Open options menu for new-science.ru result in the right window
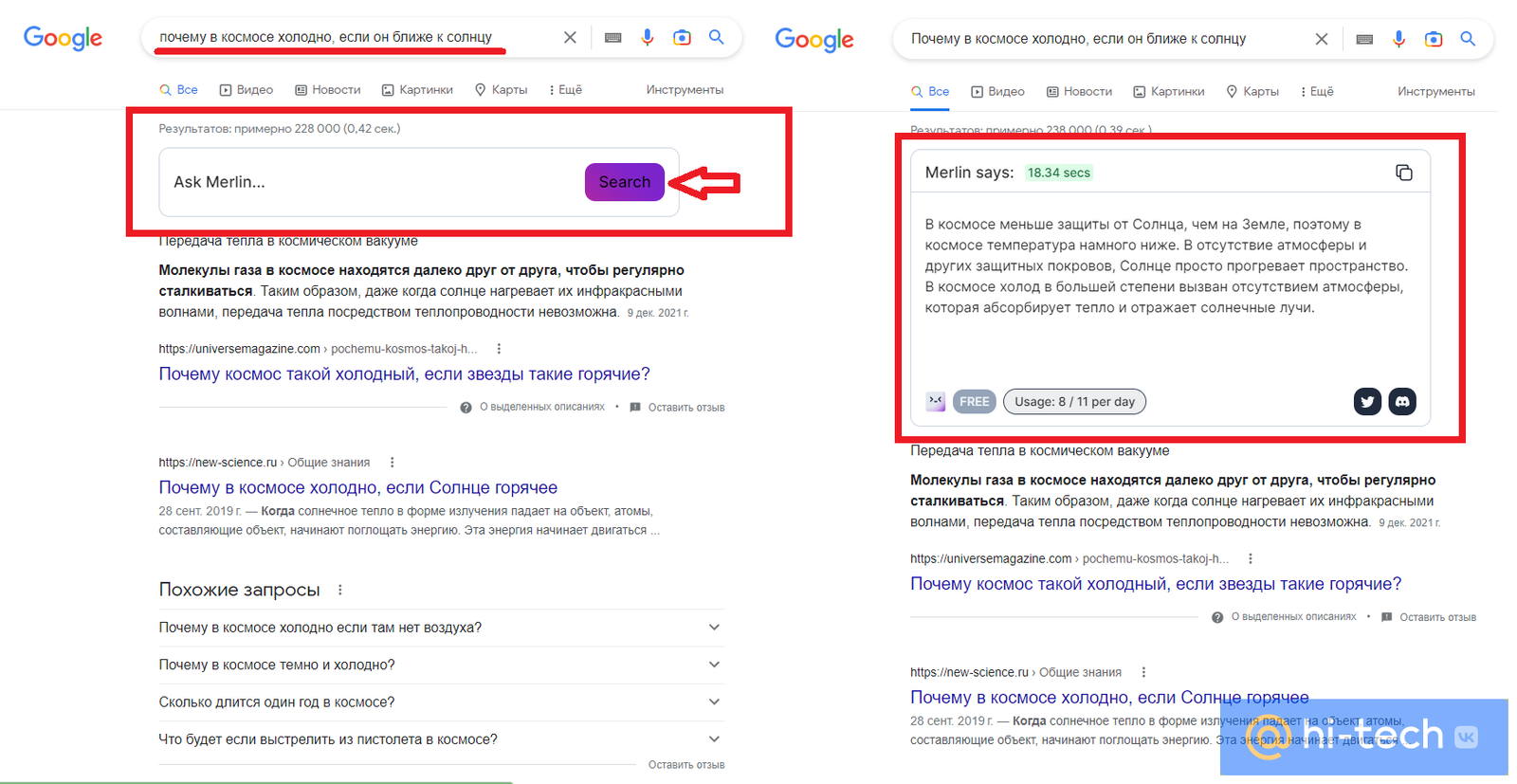1517x784 pixels. [x=1143, y=672]
